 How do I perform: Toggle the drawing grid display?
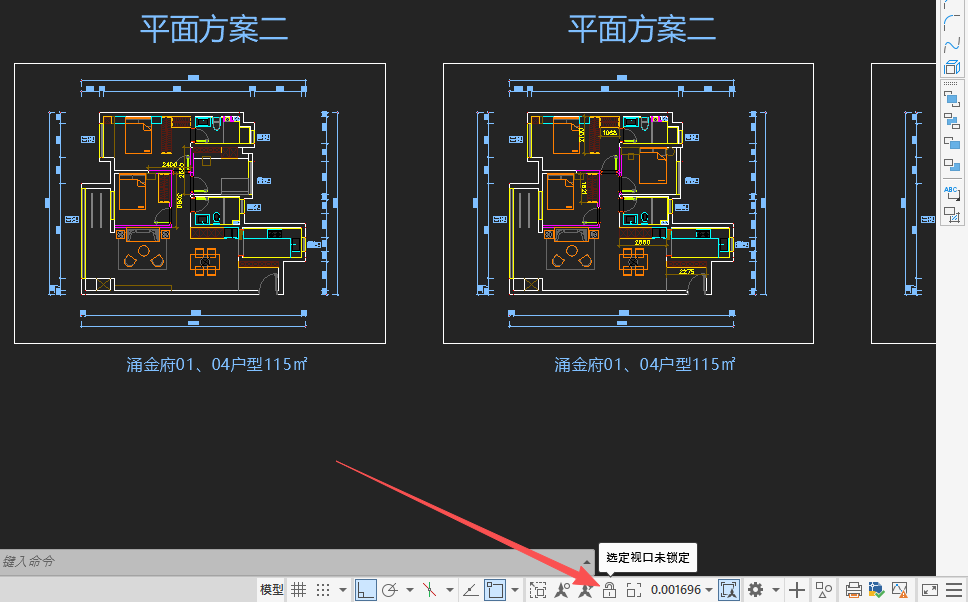coord(298,590)
